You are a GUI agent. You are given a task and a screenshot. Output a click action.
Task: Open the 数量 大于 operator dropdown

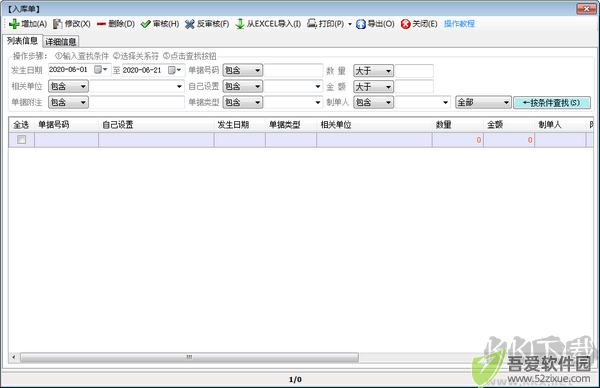click(x=373, y=71)
